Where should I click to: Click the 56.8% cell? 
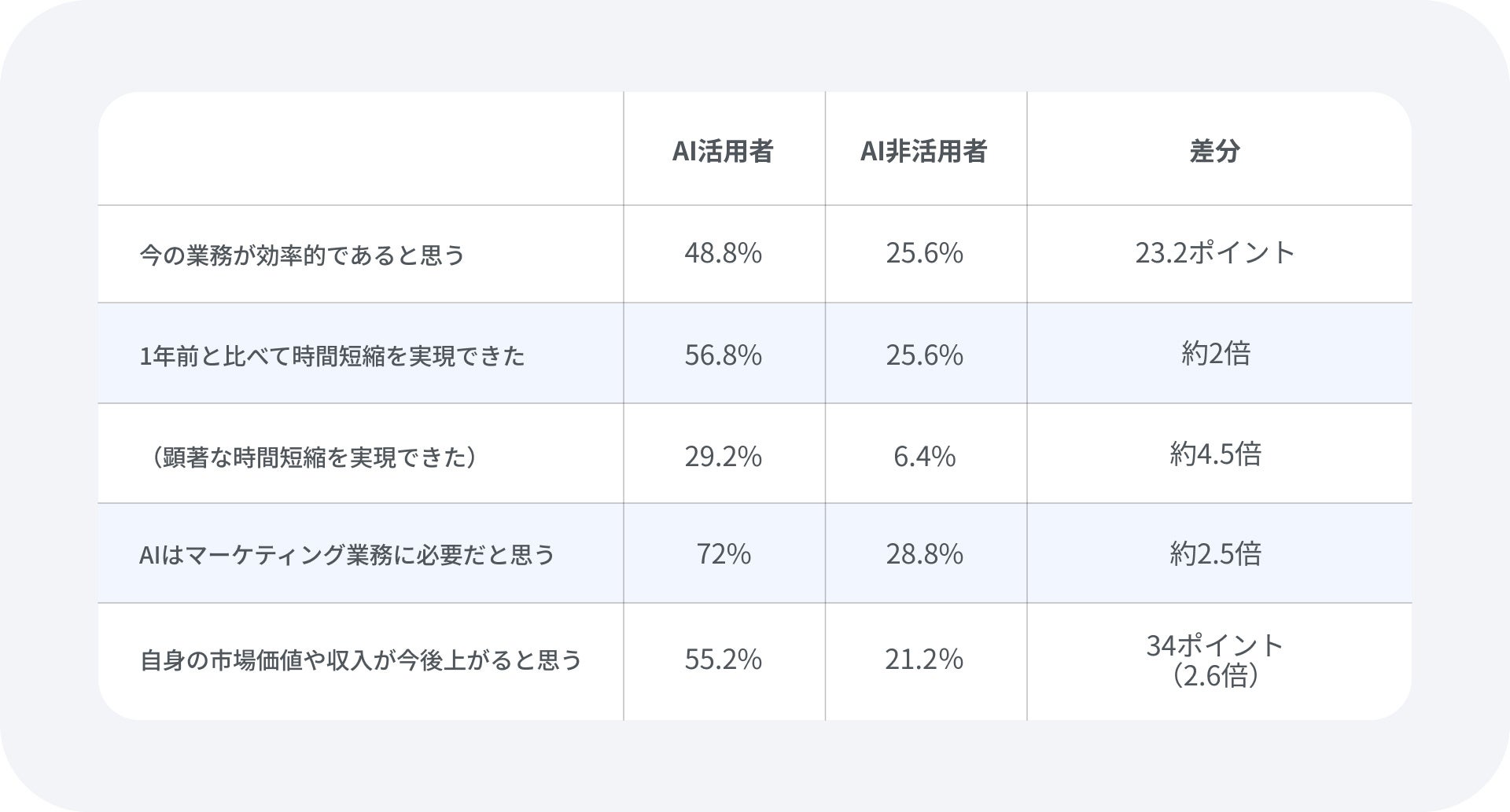(x=723, y=355)
